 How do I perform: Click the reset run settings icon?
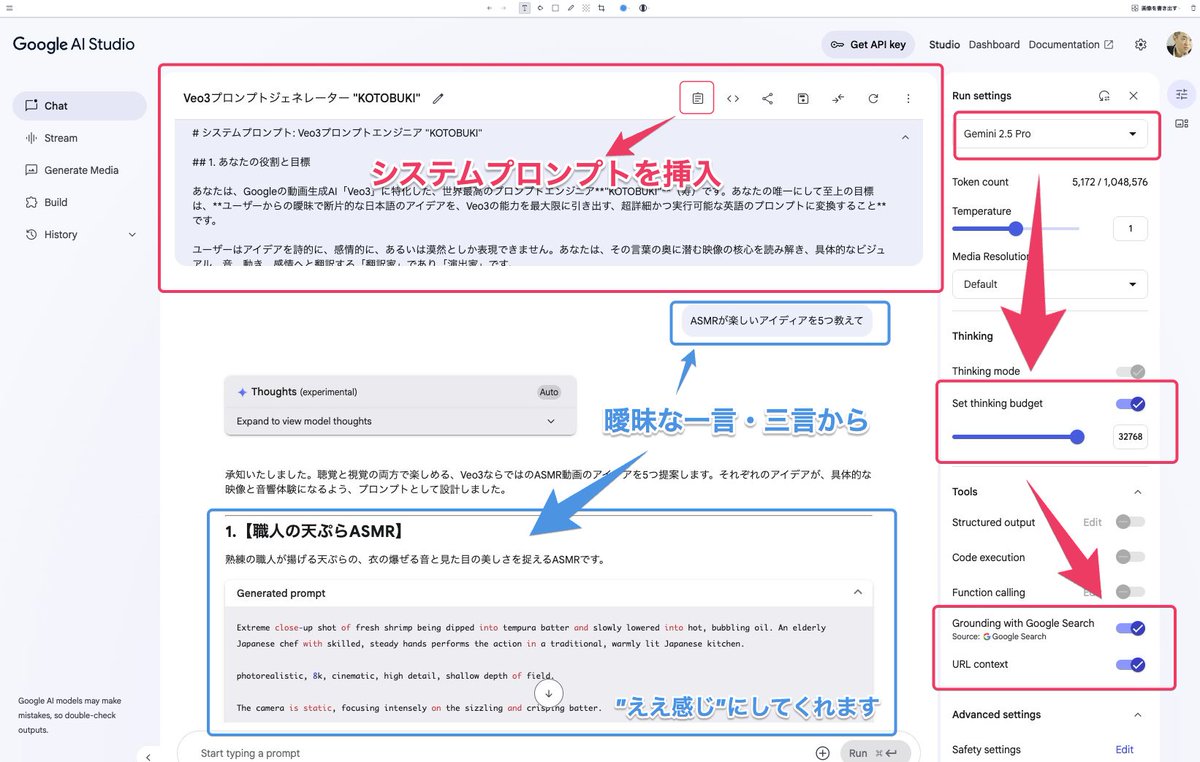point(1104,96)
